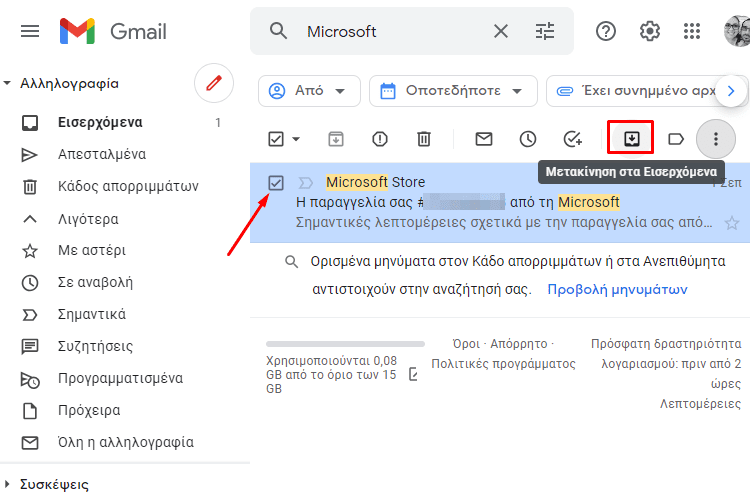The height and width of the screenshot is (500, 750).
Task: Star the Microsoft Store email
Action: tap(731, 222)
